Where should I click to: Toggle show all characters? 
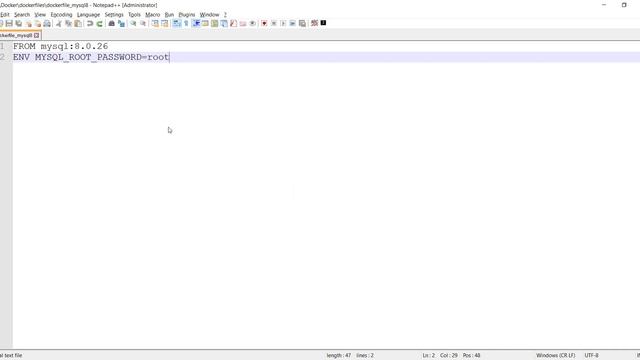point(186,24)
